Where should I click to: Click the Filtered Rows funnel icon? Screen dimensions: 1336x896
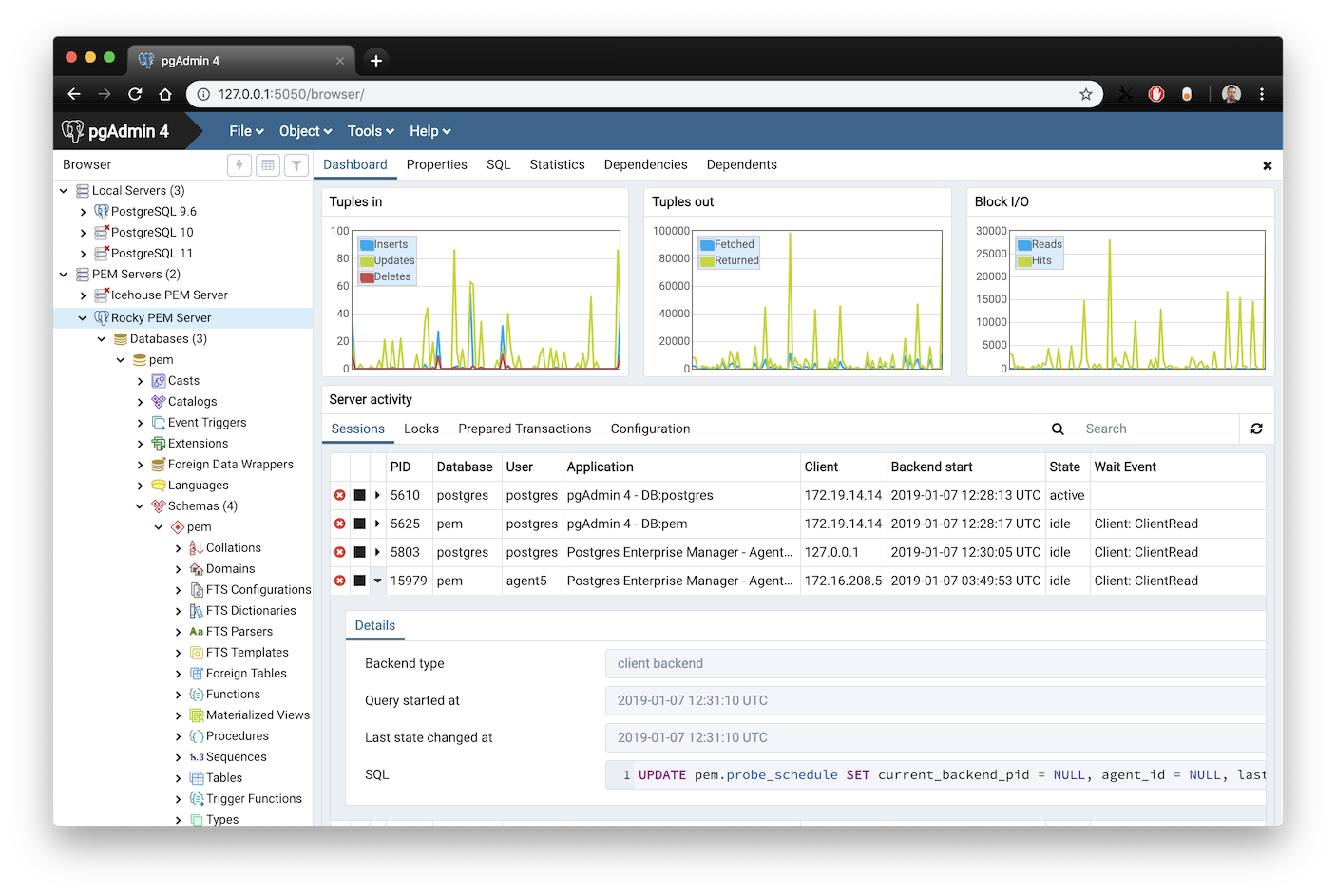pyautogui.click(x=296, y=165)
